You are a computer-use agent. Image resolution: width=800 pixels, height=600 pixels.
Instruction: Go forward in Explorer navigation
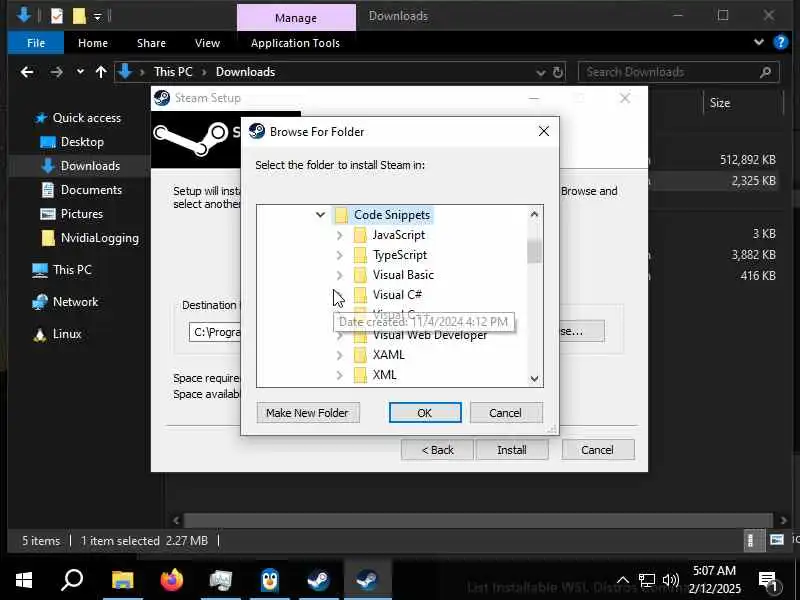point(56,72)
